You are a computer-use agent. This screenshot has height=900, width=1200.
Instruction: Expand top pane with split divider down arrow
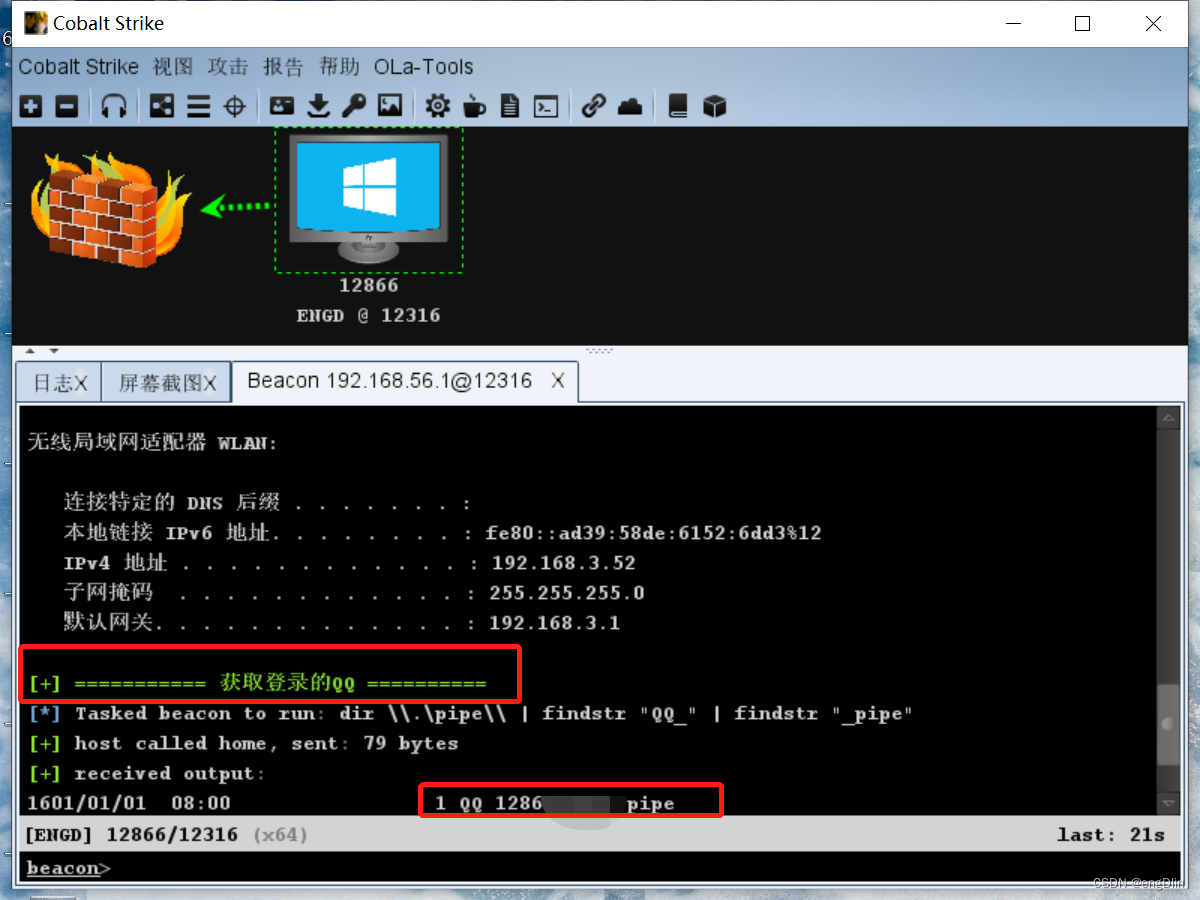tap(53, 352)
